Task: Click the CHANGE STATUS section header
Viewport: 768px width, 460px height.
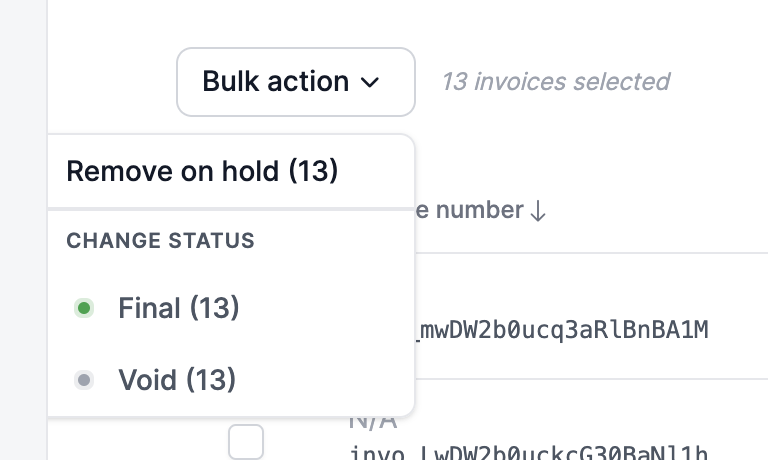Action: [x=160, y=240]
